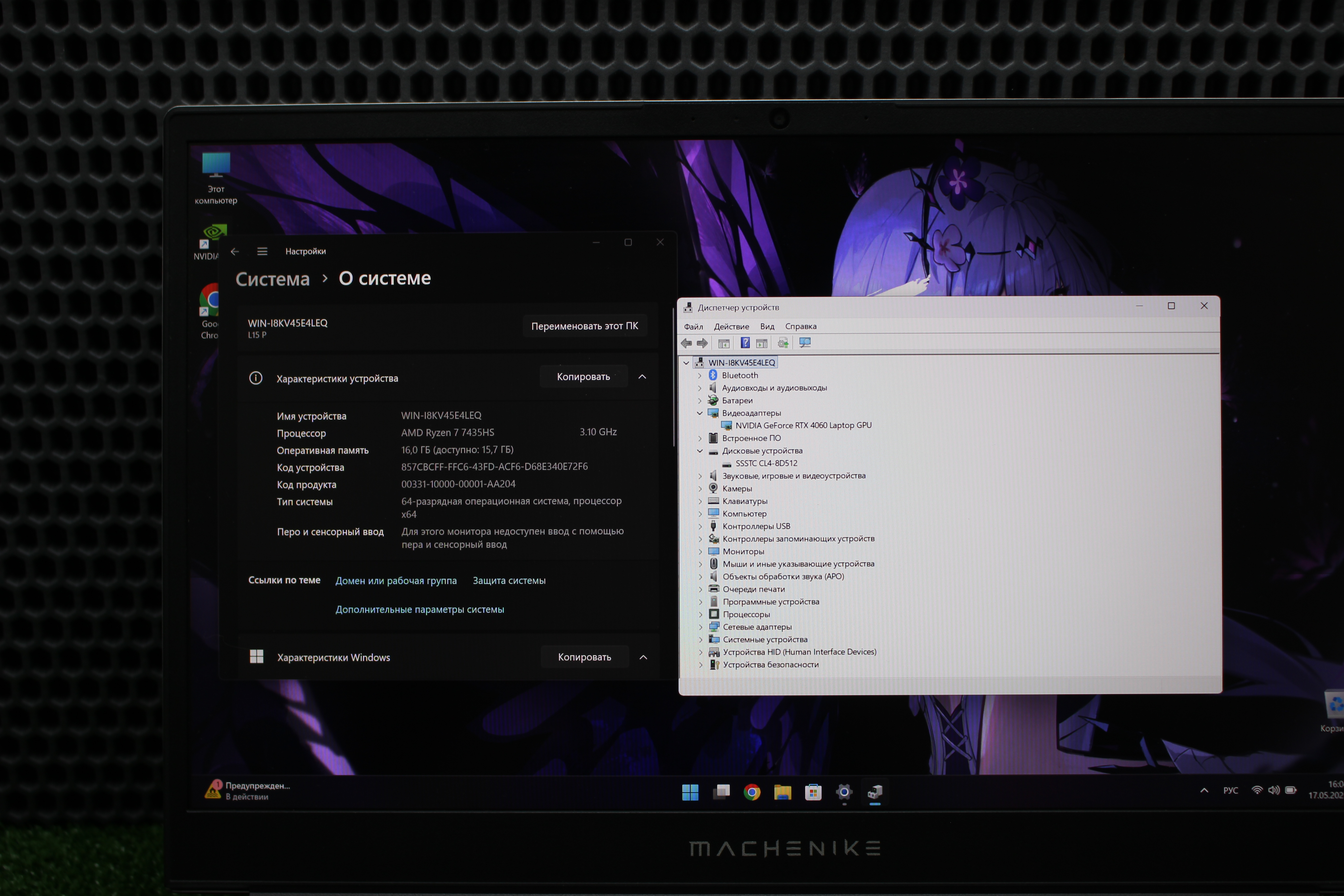Go back using Settings back arrow
The height and width of the screenshot is (896, 1344).
click(235, 251)
